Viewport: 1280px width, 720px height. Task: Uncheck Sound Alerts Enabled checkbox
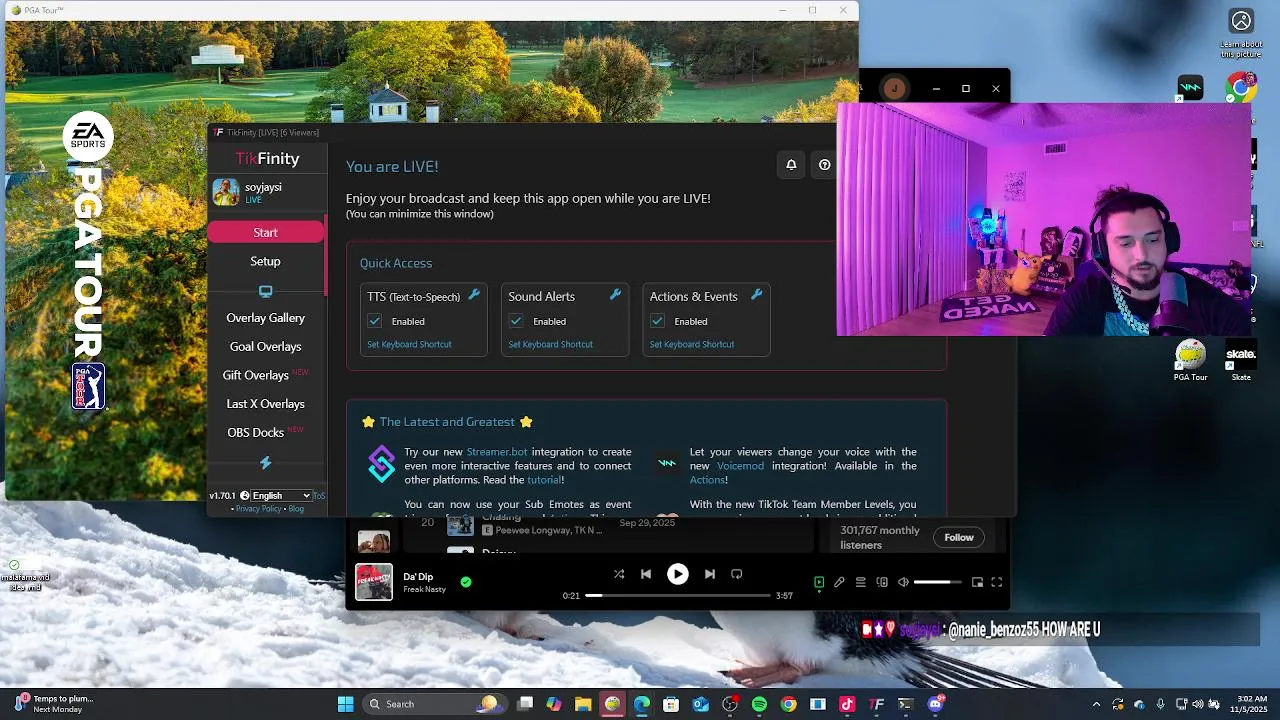click(516, 321)
